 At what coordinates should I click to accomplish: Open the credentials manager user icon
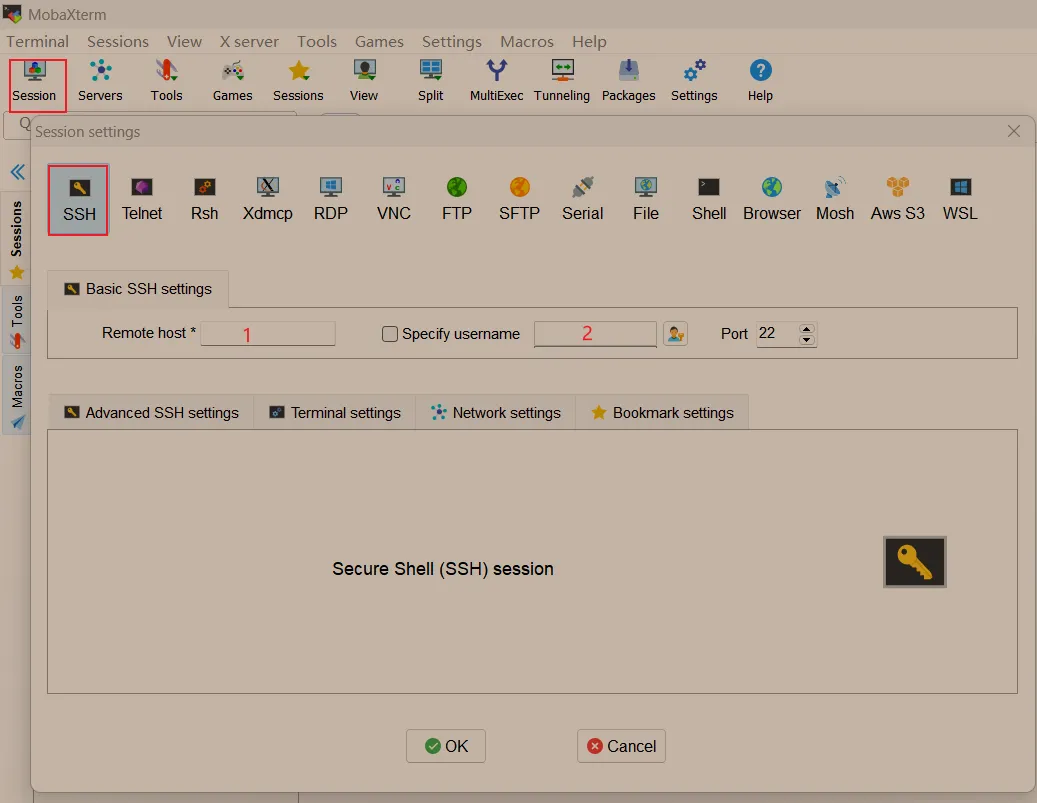[675, 334]
